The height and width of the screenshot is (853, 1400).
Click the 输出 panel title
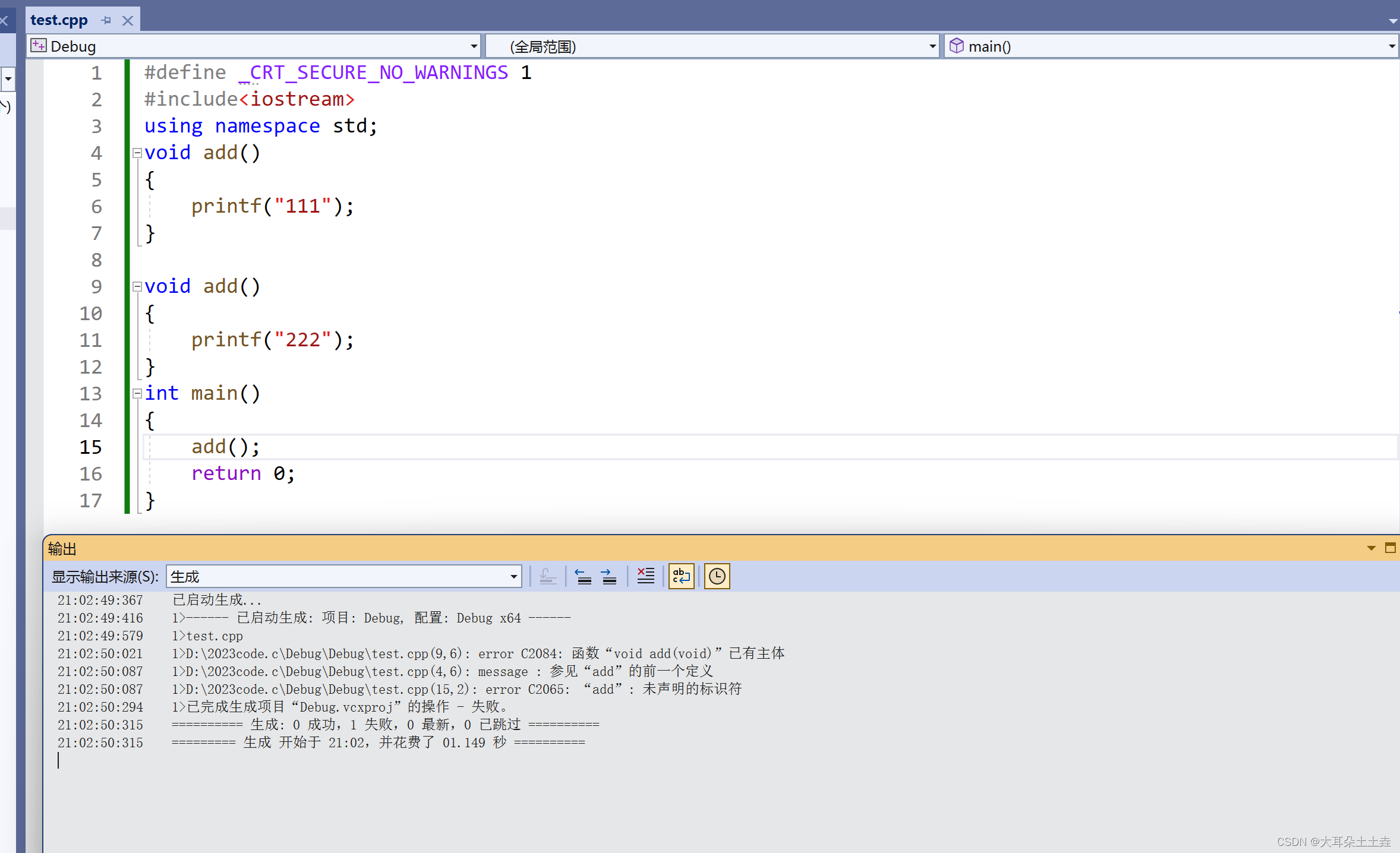coord(62,549)
